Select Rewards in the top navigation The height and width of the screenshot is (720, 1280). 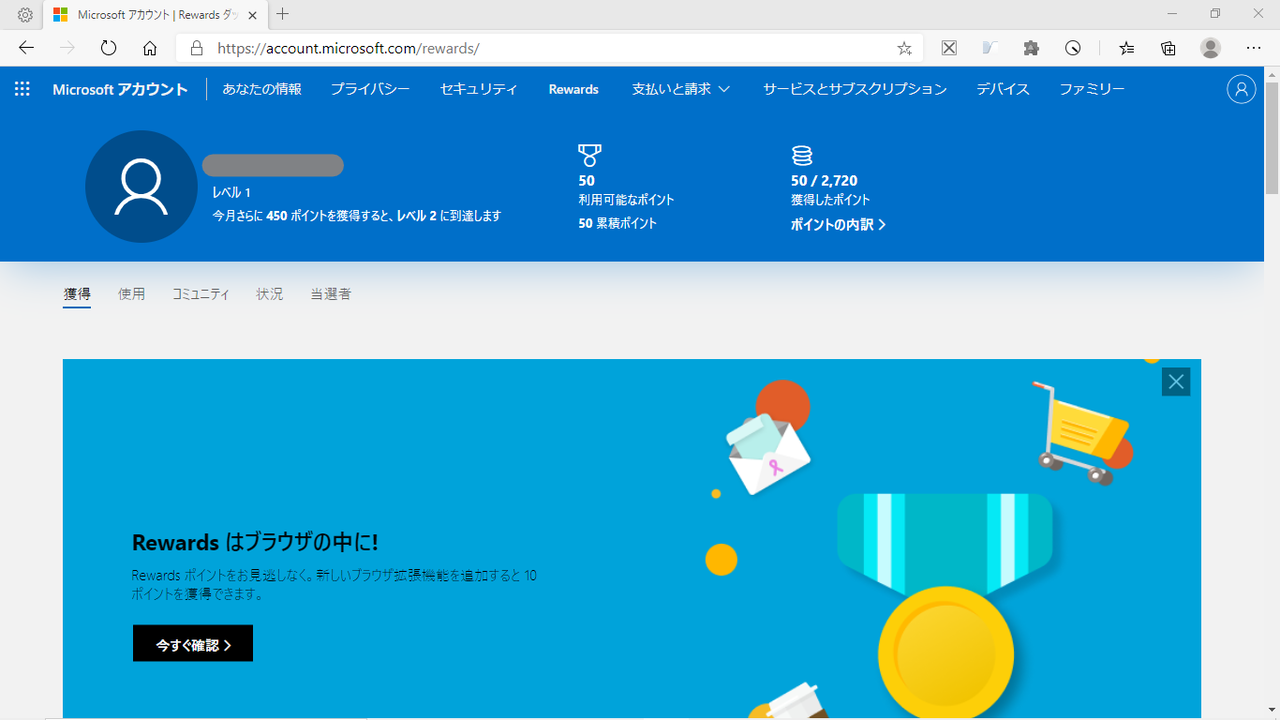574,89
